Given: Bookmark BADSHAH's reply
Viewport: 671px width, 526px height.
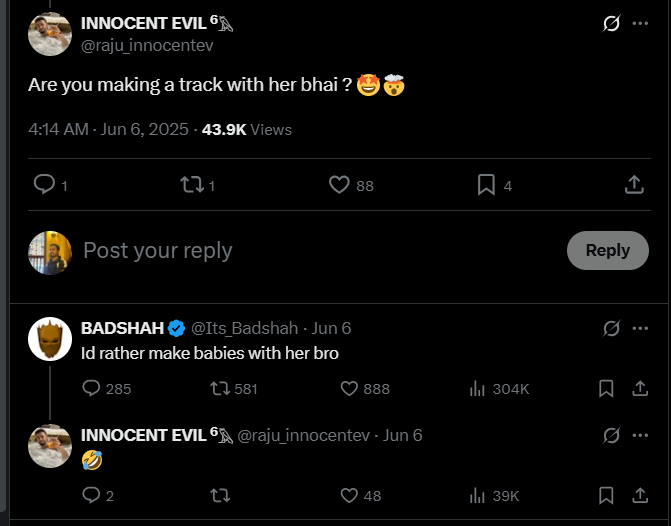Looking at the screenshot, I should click(606, 388).
